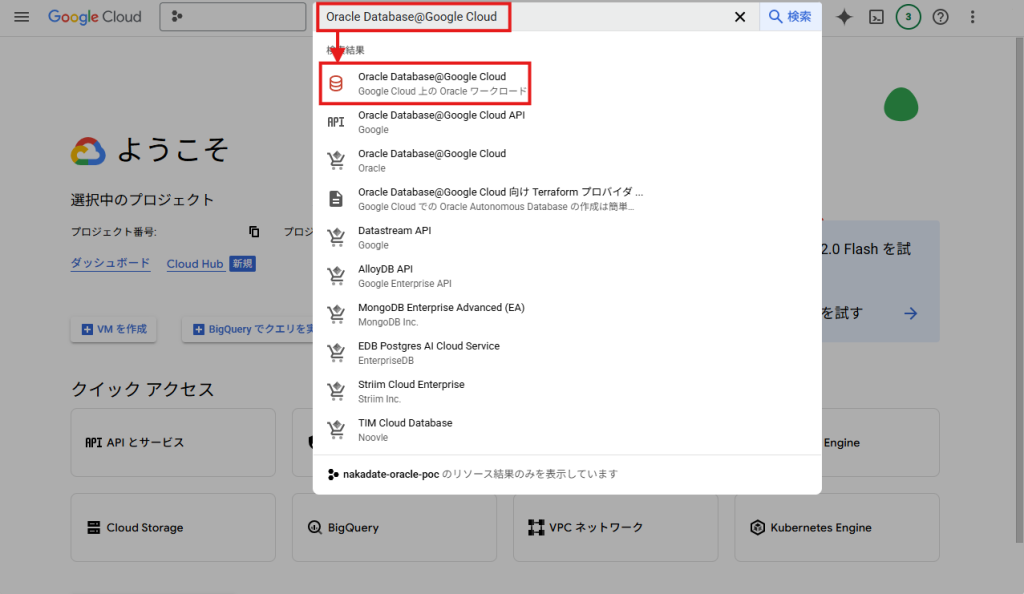Activate Cloud Shell terminal icon
The image size is (1024, 594).
pos(876,17)
